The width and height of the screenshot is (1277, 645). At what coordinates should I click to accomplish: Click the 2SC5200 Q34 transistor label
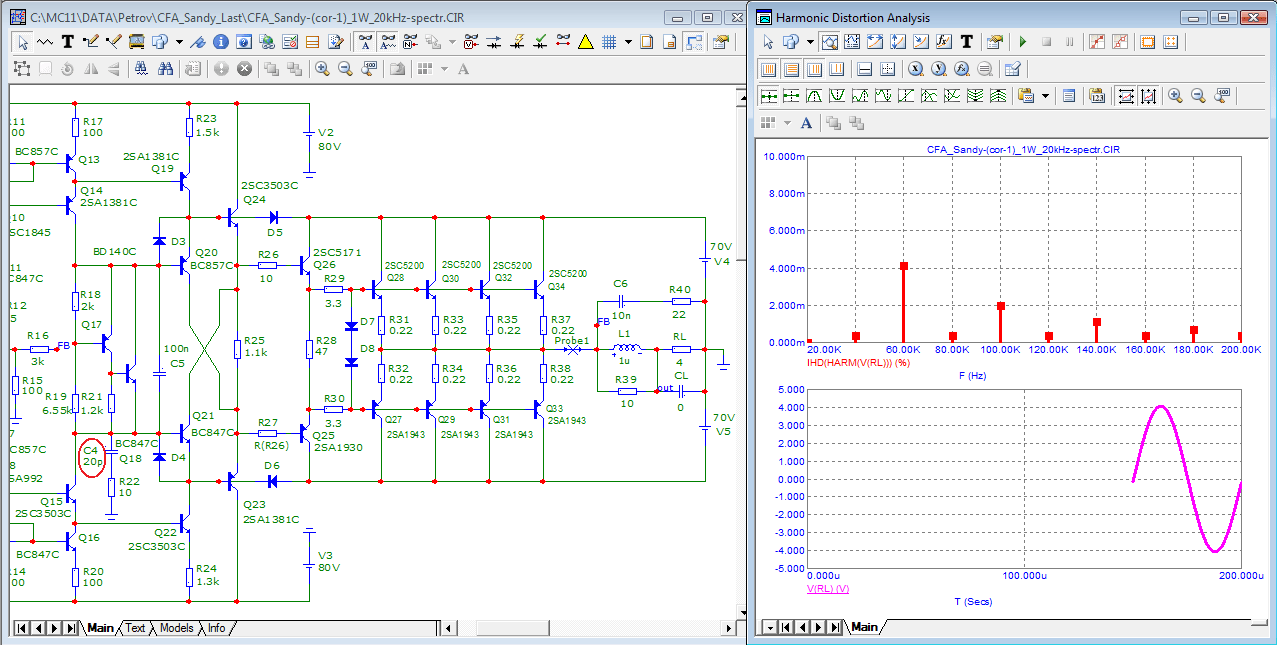click(566, 279)
